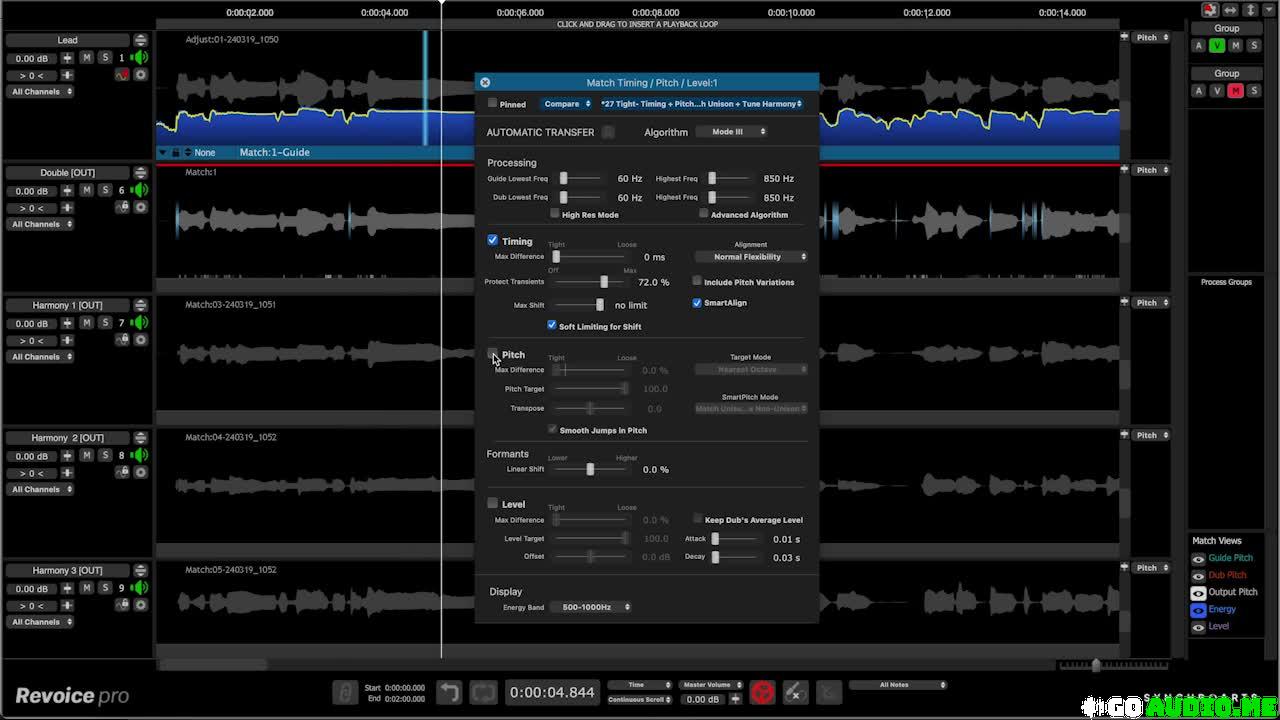Click the pencil delete tool icon

tap(795, 692)
